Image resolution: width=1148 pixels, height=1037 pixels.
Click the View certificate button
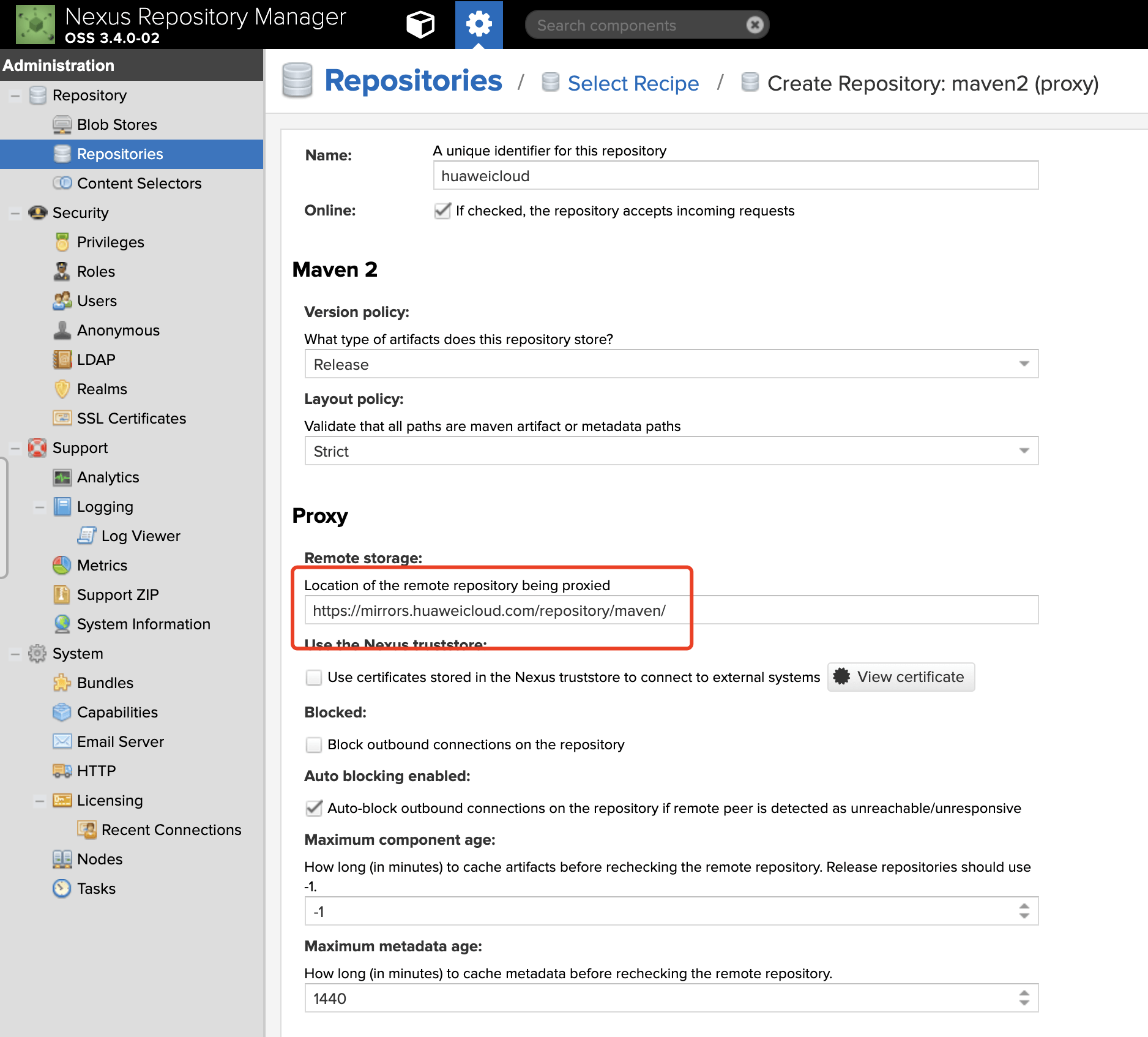click(x=900, y=677)
